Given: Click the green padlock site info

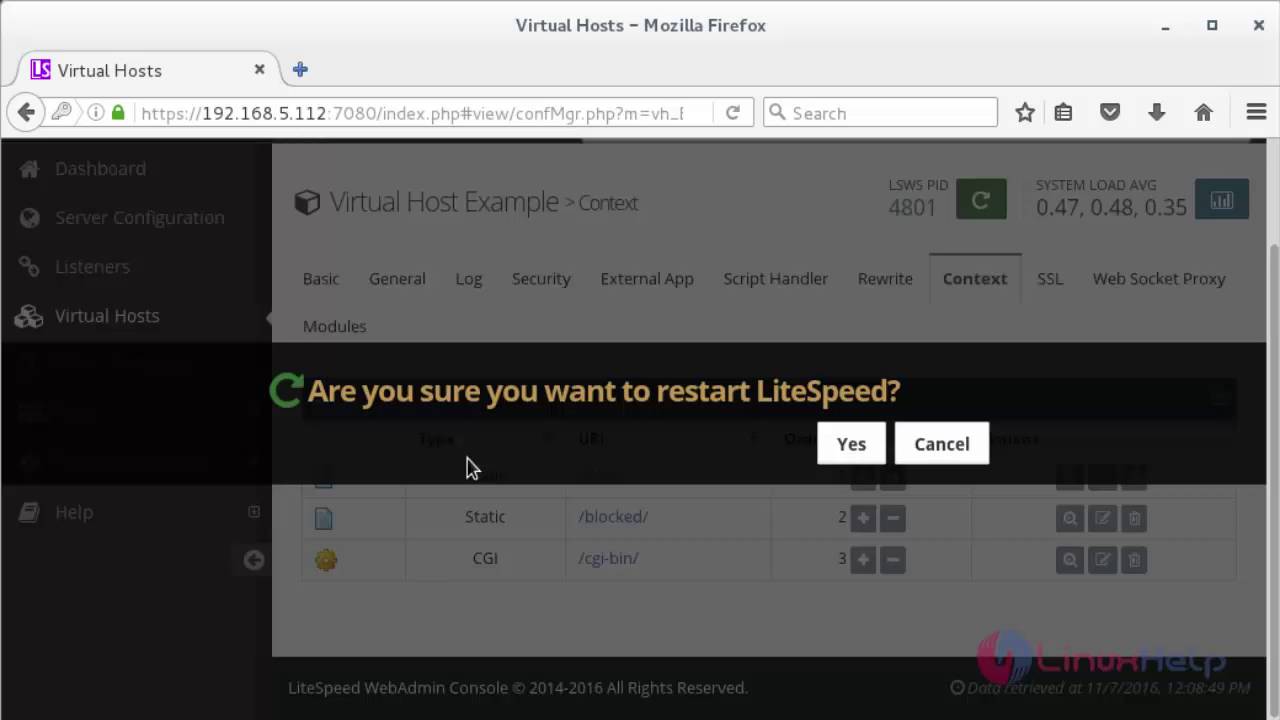Looking at the screenshot, I should coord(118,113).
